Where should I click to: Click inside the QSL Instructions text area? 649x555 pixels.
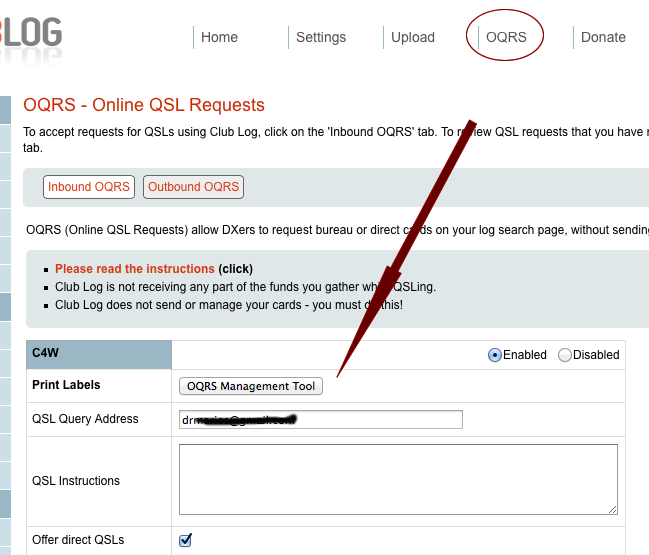click(x=398, y=479)
